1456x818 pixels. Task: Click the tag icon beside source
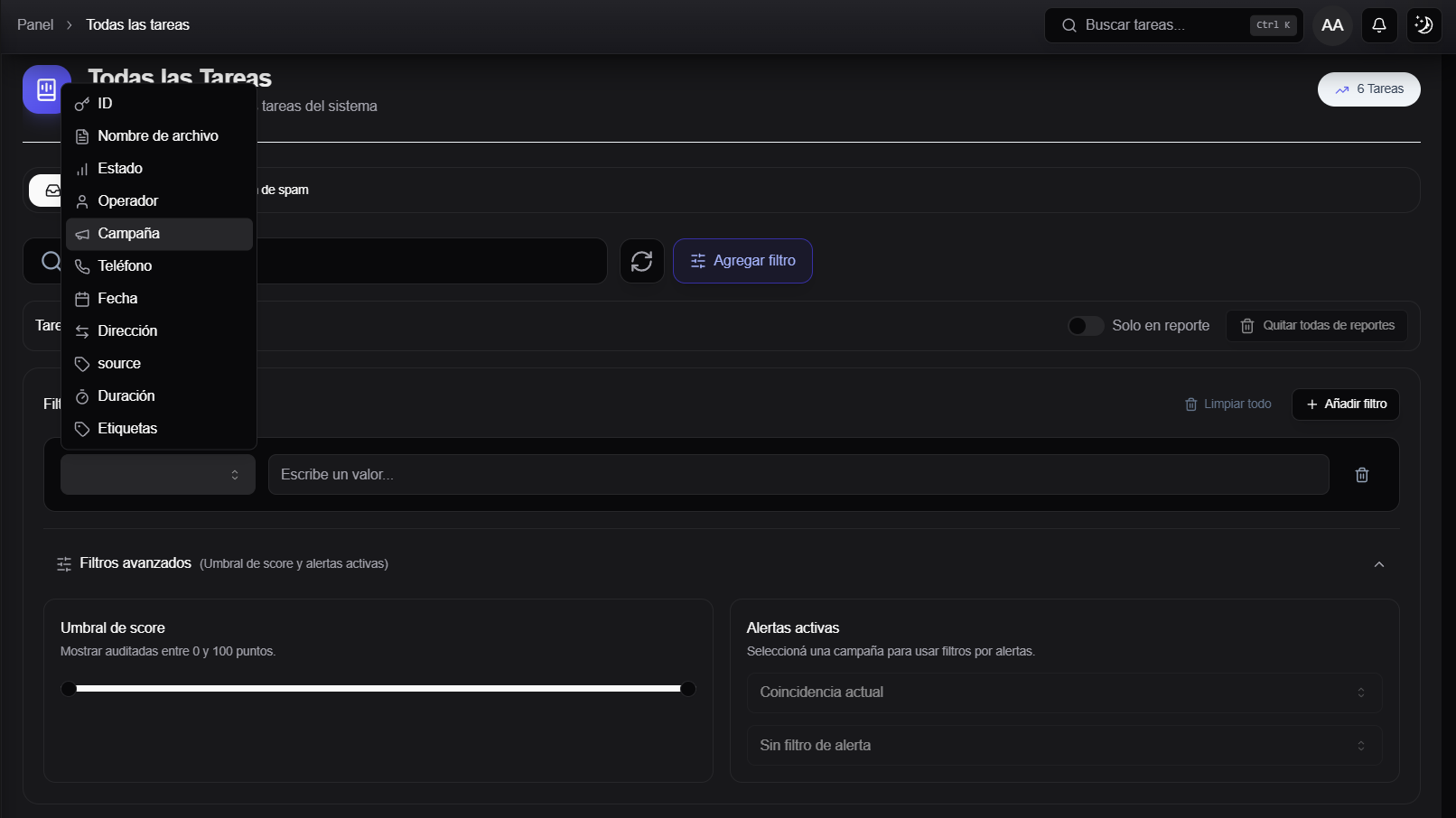pos(82,364)
